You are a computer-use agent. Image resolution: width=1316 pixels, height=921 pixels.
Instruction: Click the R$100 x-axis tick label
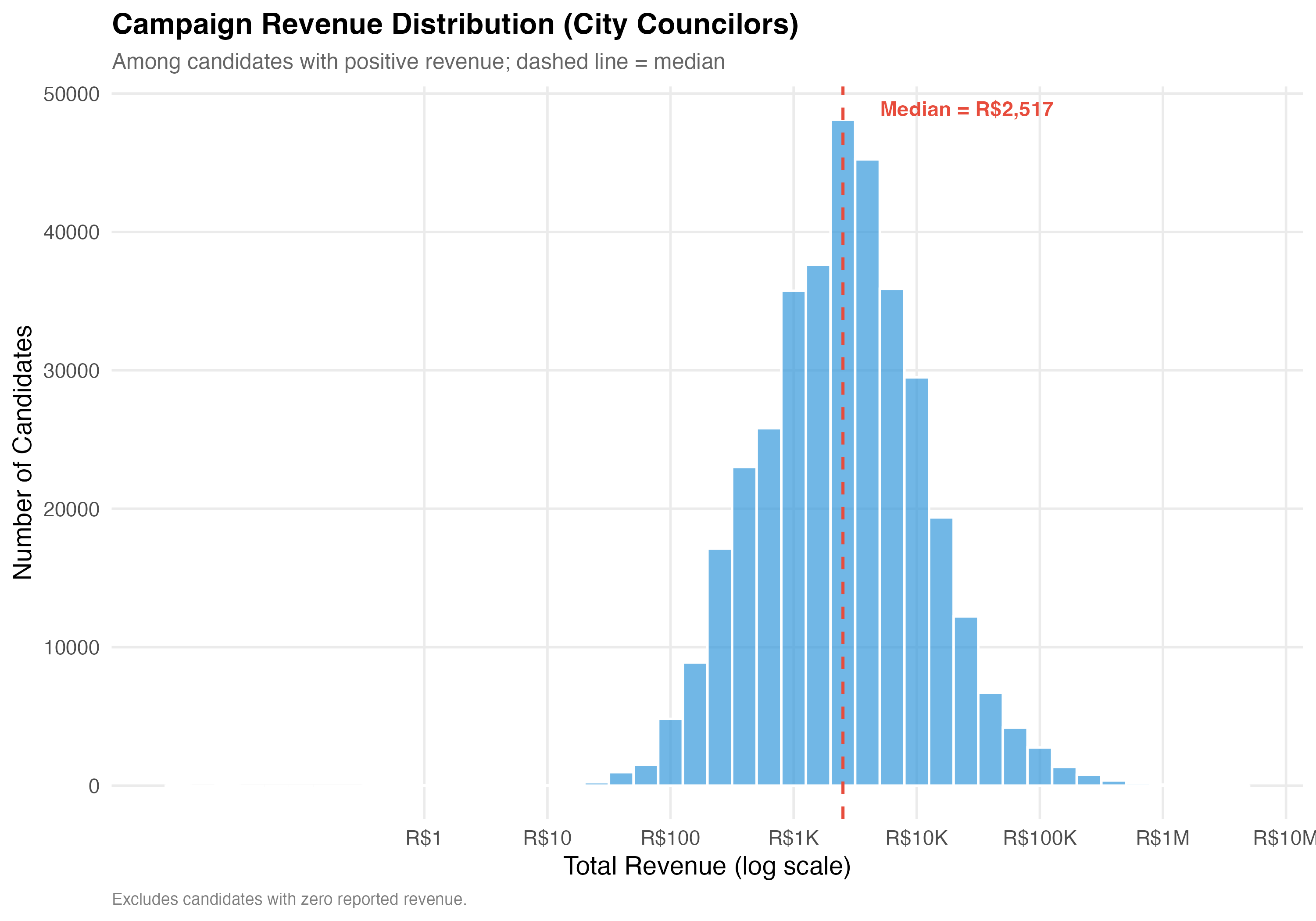tap(670, 838)
